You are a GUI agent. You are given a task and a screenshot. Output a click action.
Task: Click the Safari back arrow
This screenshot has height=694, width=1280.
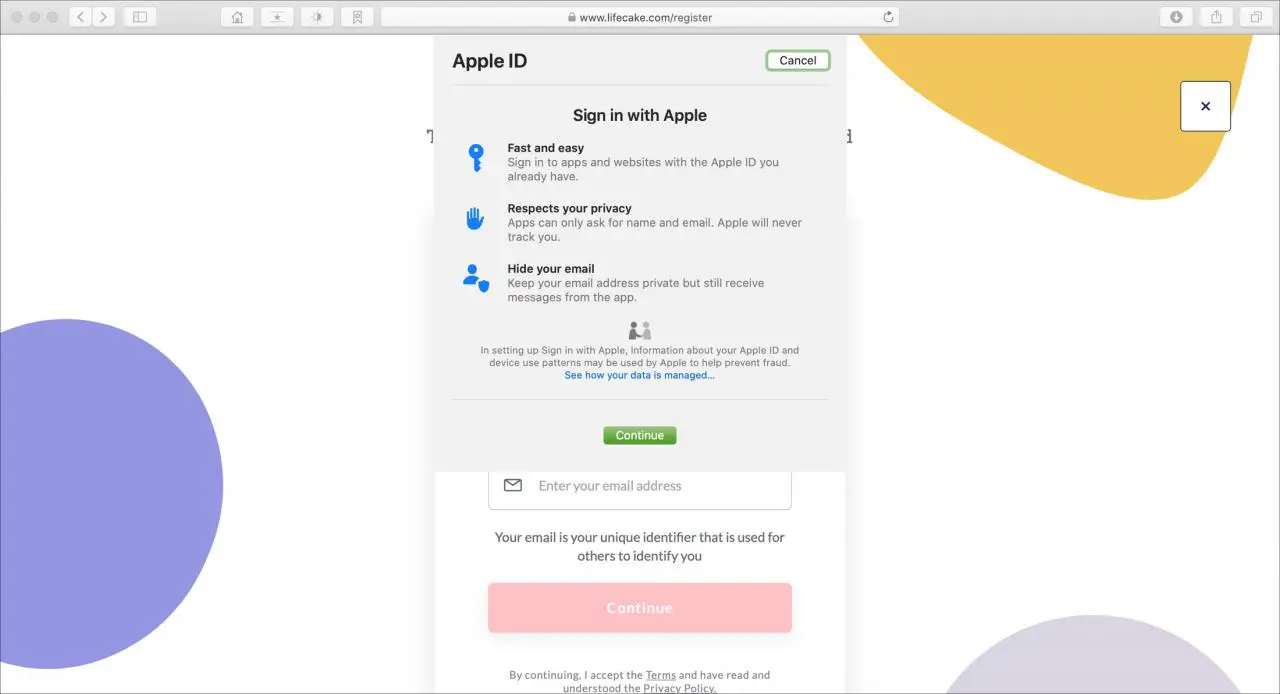point(81,17)
